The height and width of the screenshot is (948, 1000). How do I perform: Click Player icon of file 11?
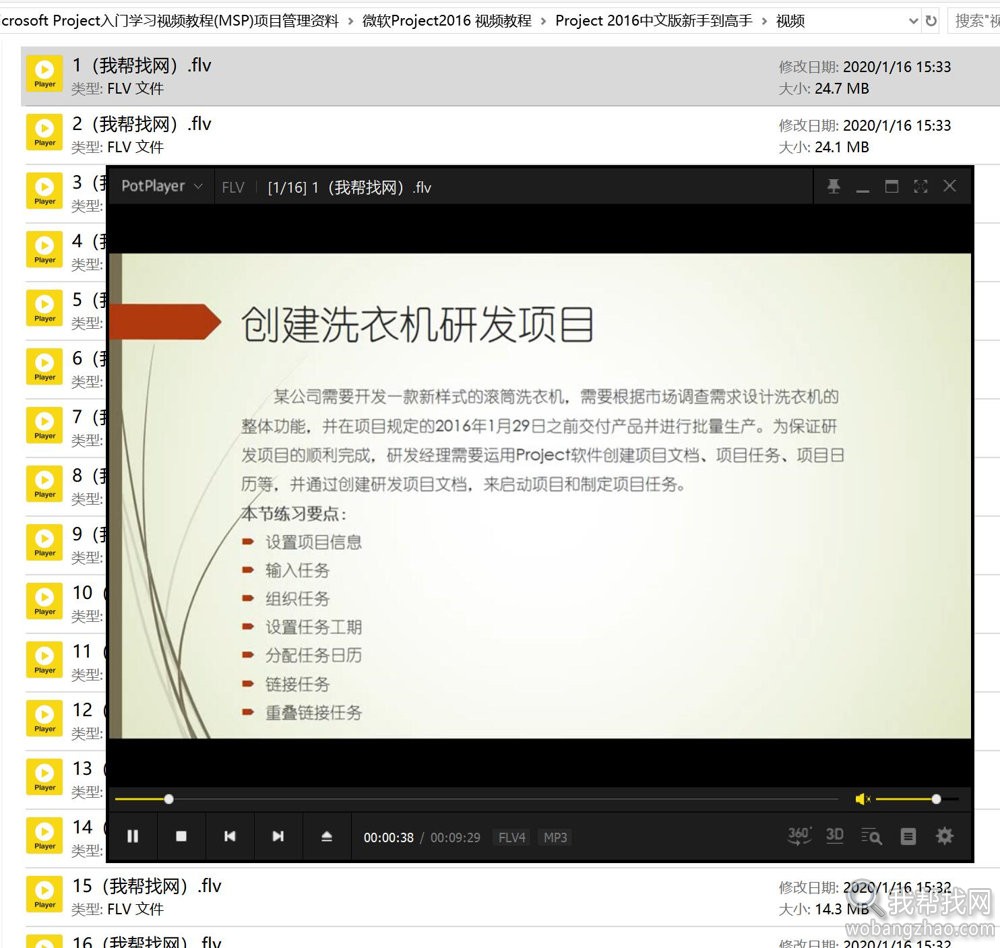[x=45, y=660]
